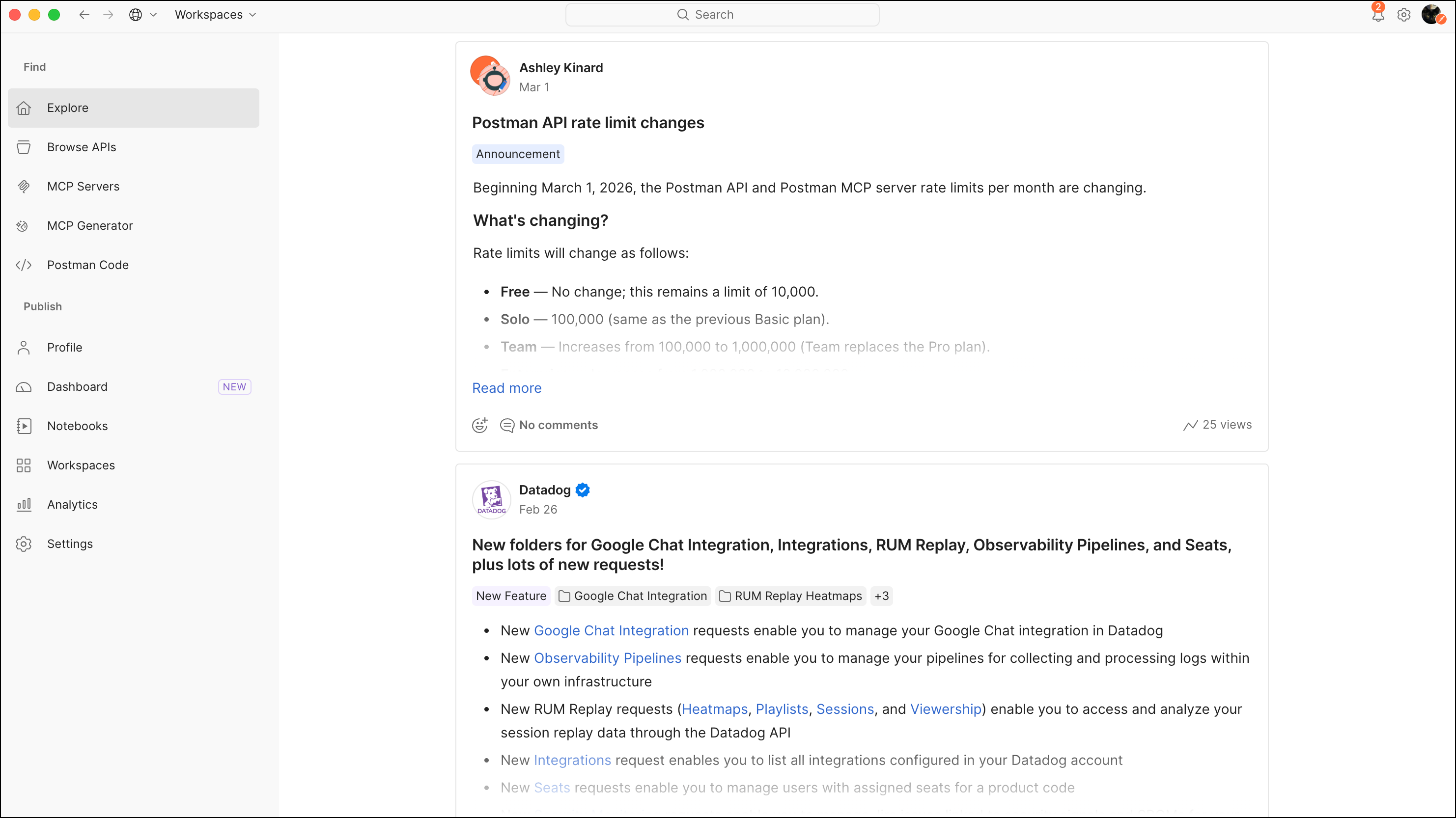The height and width of the screenshot is (818, 1456).
Task: Click Datadog's verified badge
Action: pyautogui.click(x=583, y=490)
